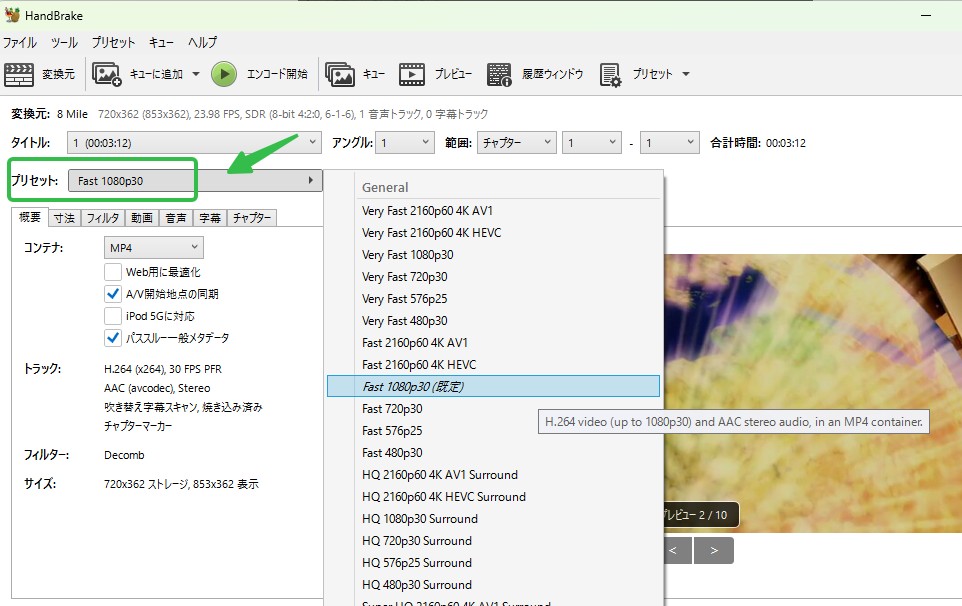Select Very Fast 2160p60 4K HEVC preset
962x606 pixels.
pyautogui.click(x=493, y=232)
